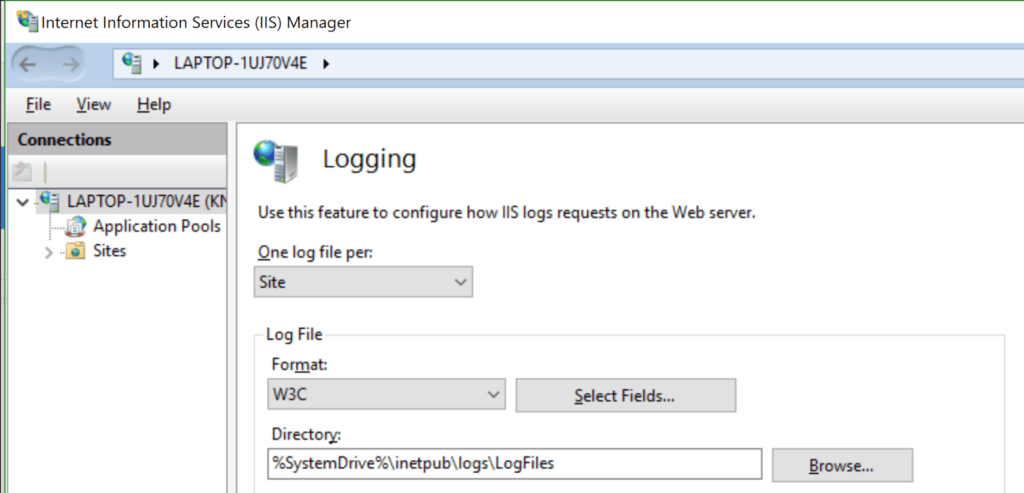Open the Help menu
The height and width of the screenshot is (493, 1024).
click(154, 104)
